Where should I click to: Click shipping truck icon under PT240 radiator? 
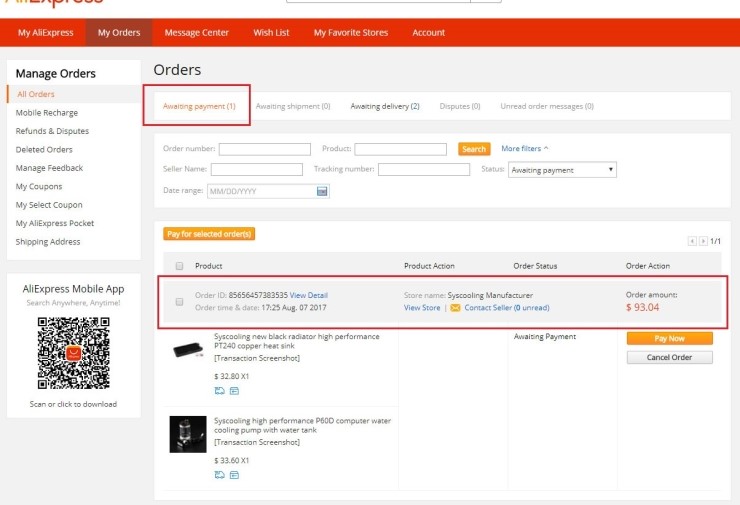(x=219, y=391)
